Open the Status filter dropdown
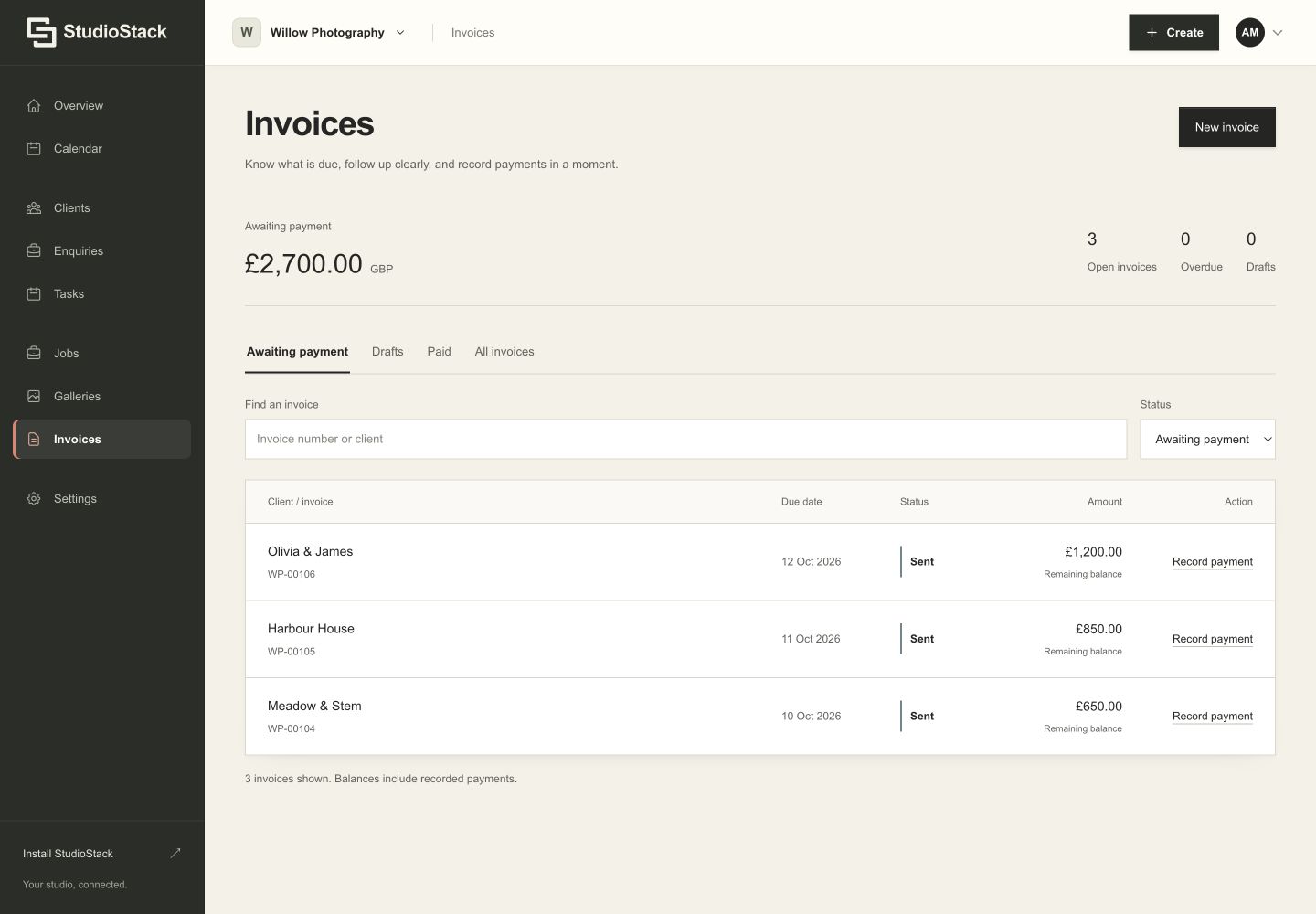 (x=1207, y=440)
